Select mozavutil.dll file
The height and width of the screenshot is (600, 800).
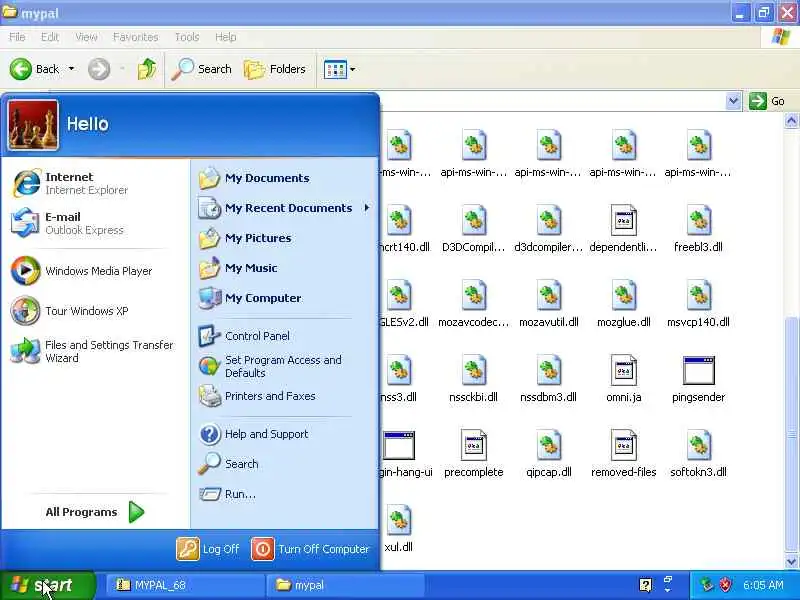[548, 303]
